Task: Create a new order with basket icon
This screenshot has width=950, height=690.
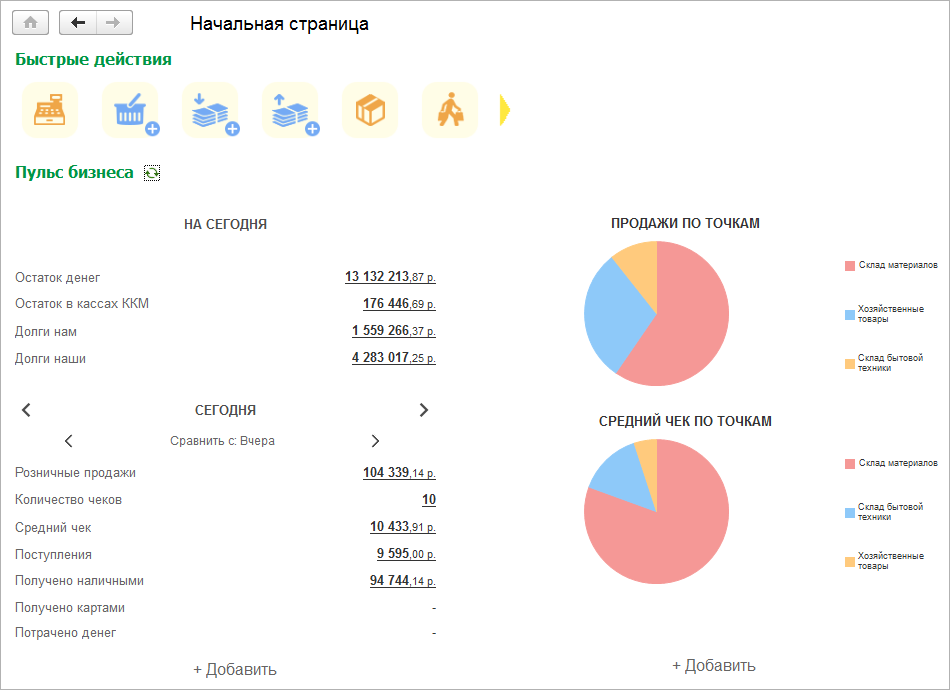Action: [x=130, y=110]
